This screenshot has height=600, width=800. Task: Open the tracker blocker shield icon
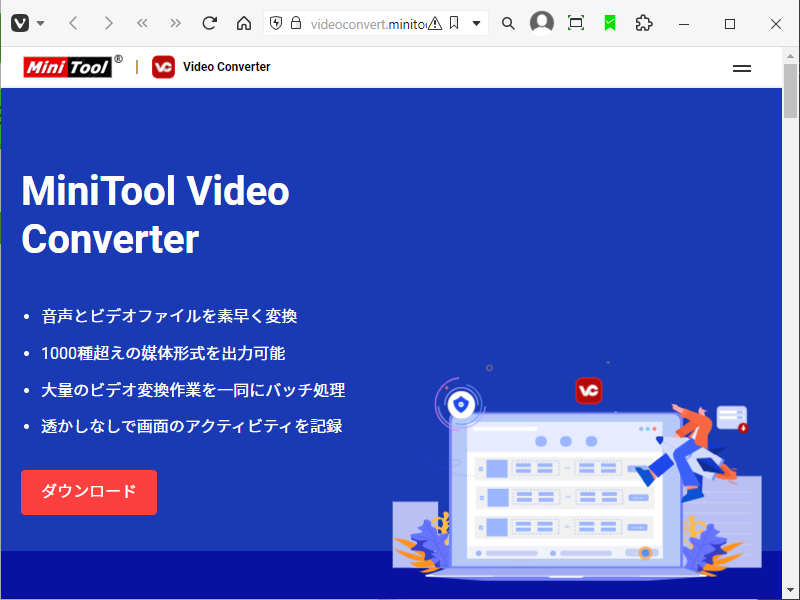point(276,23)
